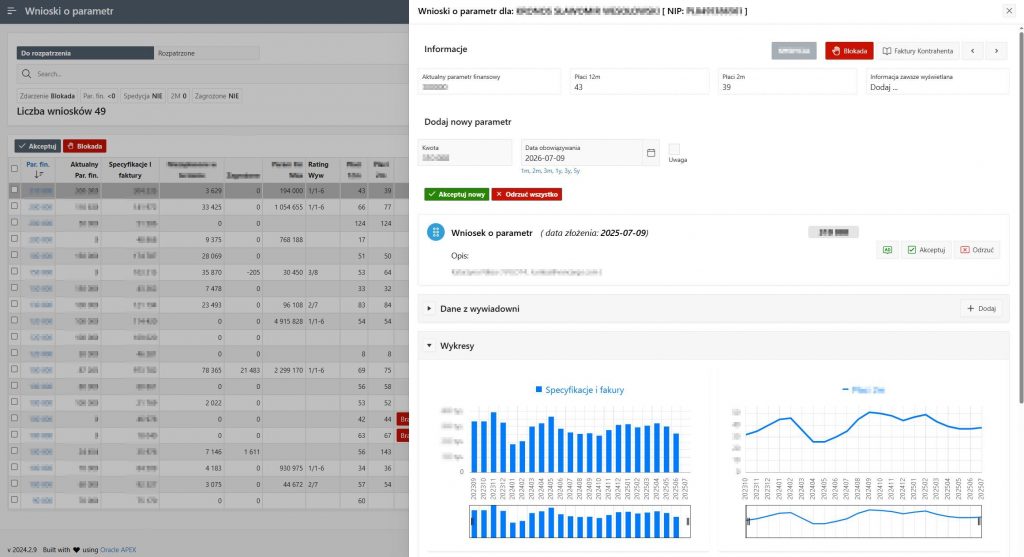Image resolution: width=1024 pixels, height=557 pixels.
Task: Open the Oracle APEX footer link
Action: pyautogui.click(x=118, y=550)
